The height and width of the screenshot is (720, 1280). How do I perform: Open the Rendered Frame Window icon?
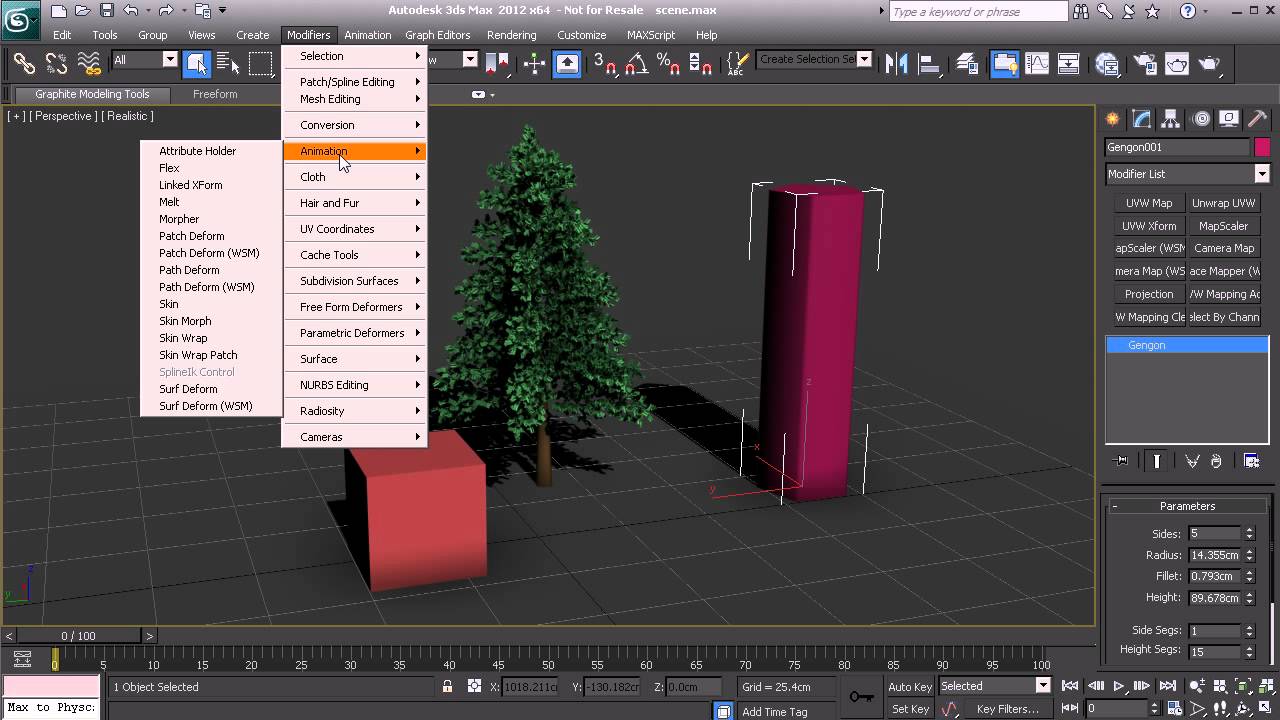[x=1177, y=63]
